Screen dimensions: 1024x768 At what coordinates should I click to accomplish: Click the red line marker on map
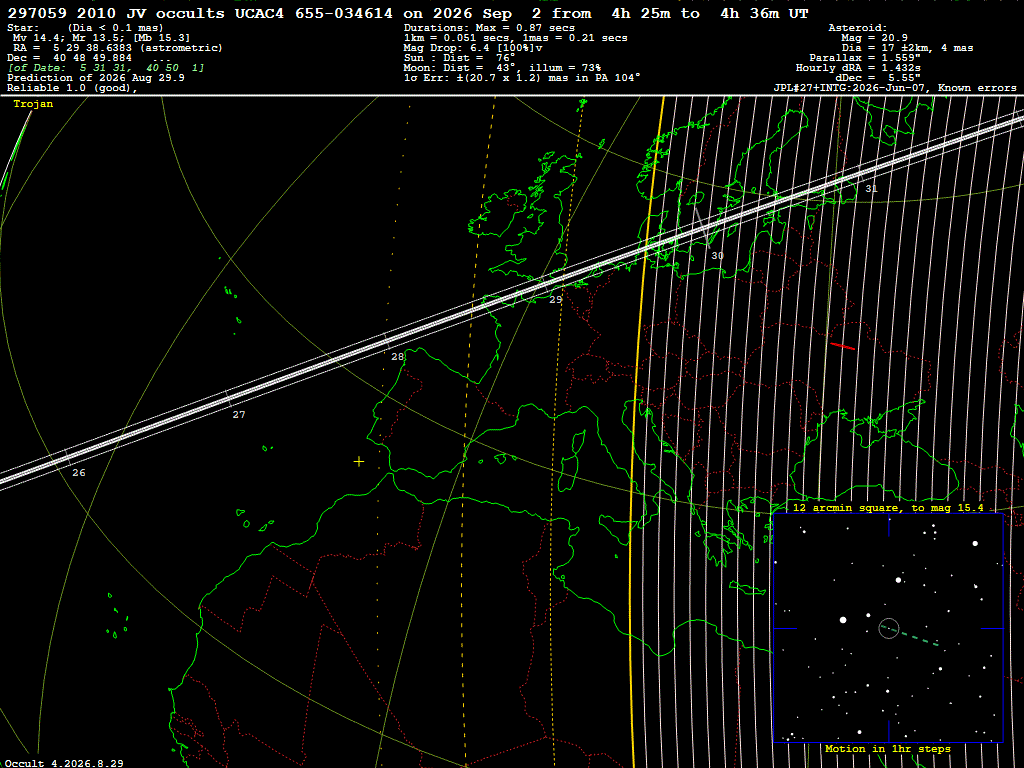click(x=842, y=346)
